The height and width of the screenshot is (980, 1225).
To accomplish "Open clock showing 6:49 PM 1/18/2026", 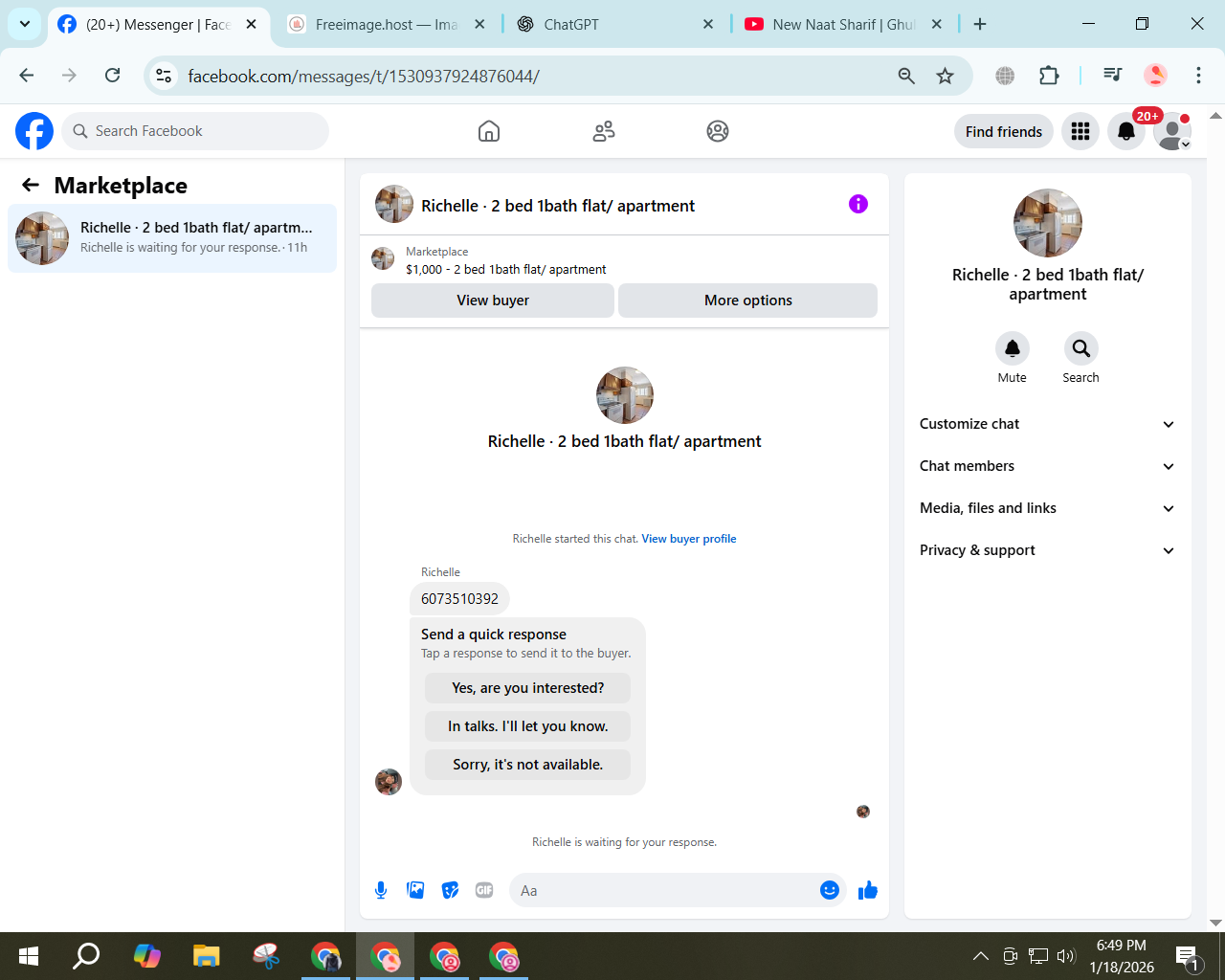I will tap(1122, 956).
